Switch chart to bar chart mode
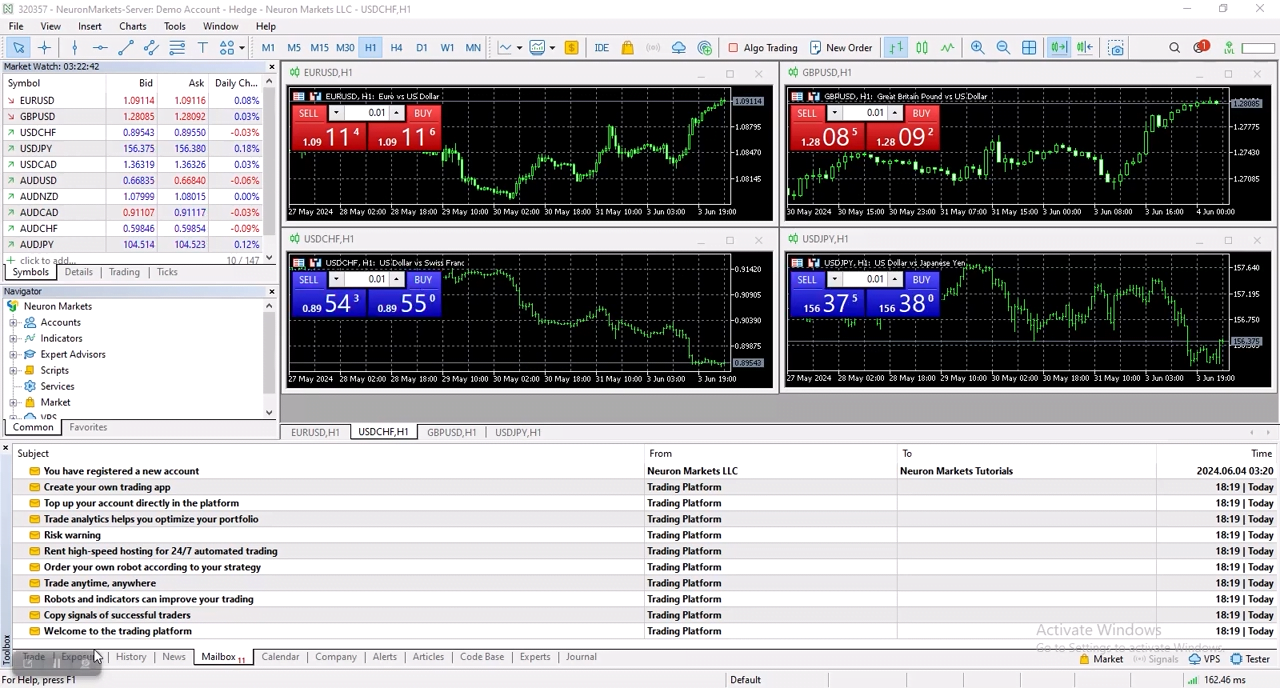The image size is (1280, 688). tap(898, 47)
